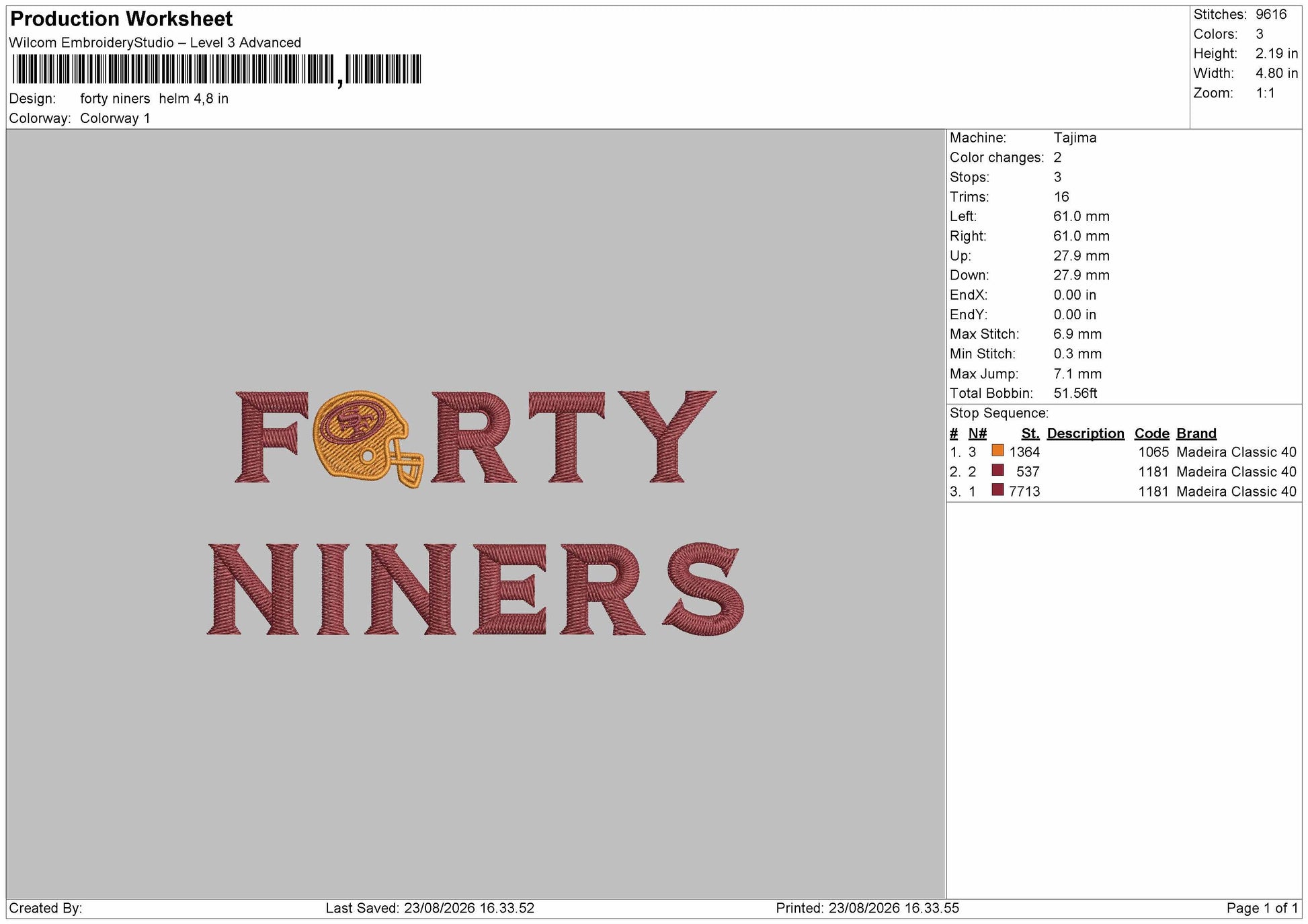Click stitch count "7713" in stop 3 row
Image resolution: width=1308 pixels, height=924 pixels.
pos(1024,491)
